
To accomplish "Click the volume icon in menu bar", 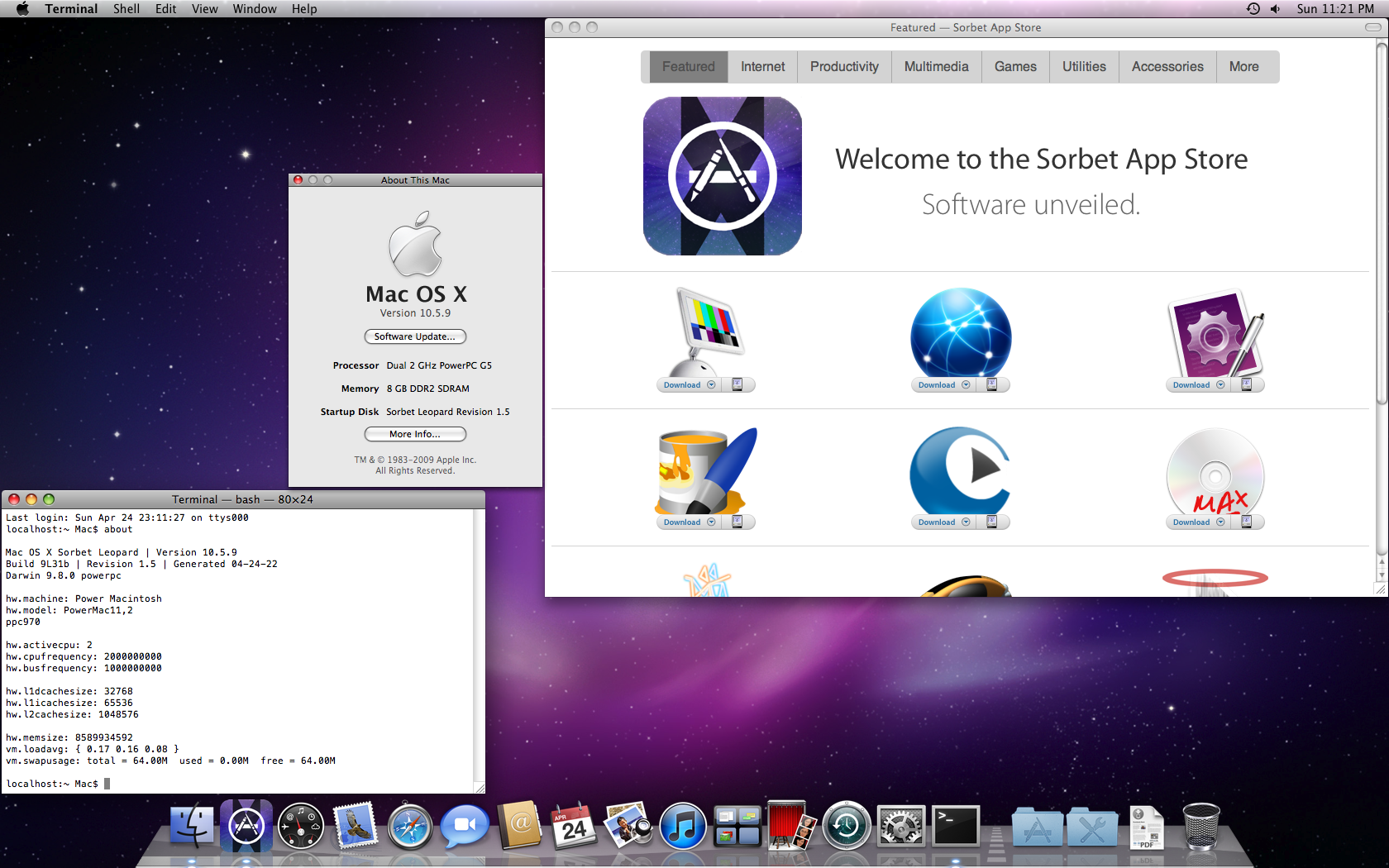I will [x=1276, y=9].
